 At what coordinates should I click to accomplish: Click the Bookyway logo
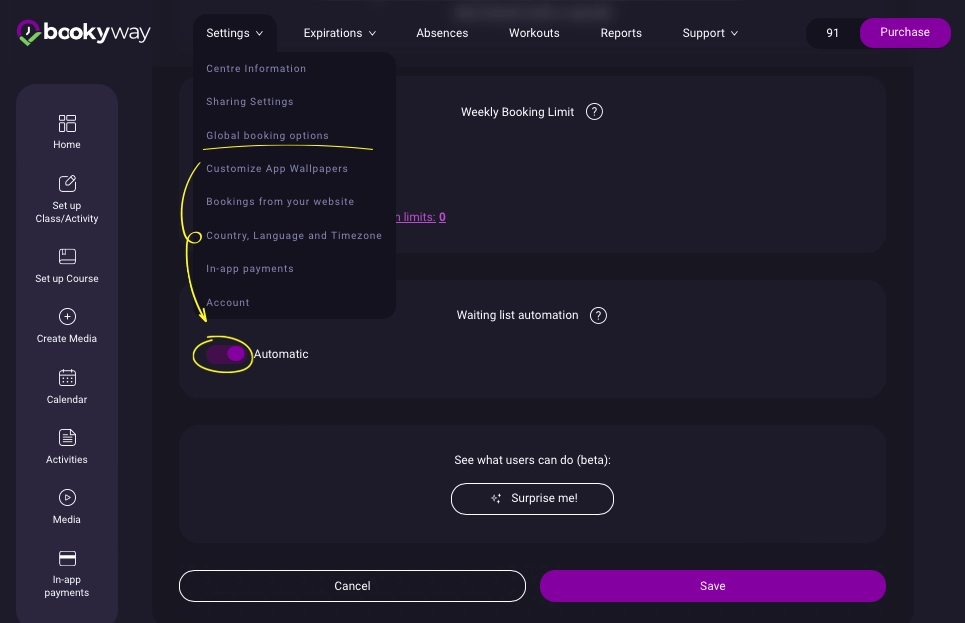(84, 33)
